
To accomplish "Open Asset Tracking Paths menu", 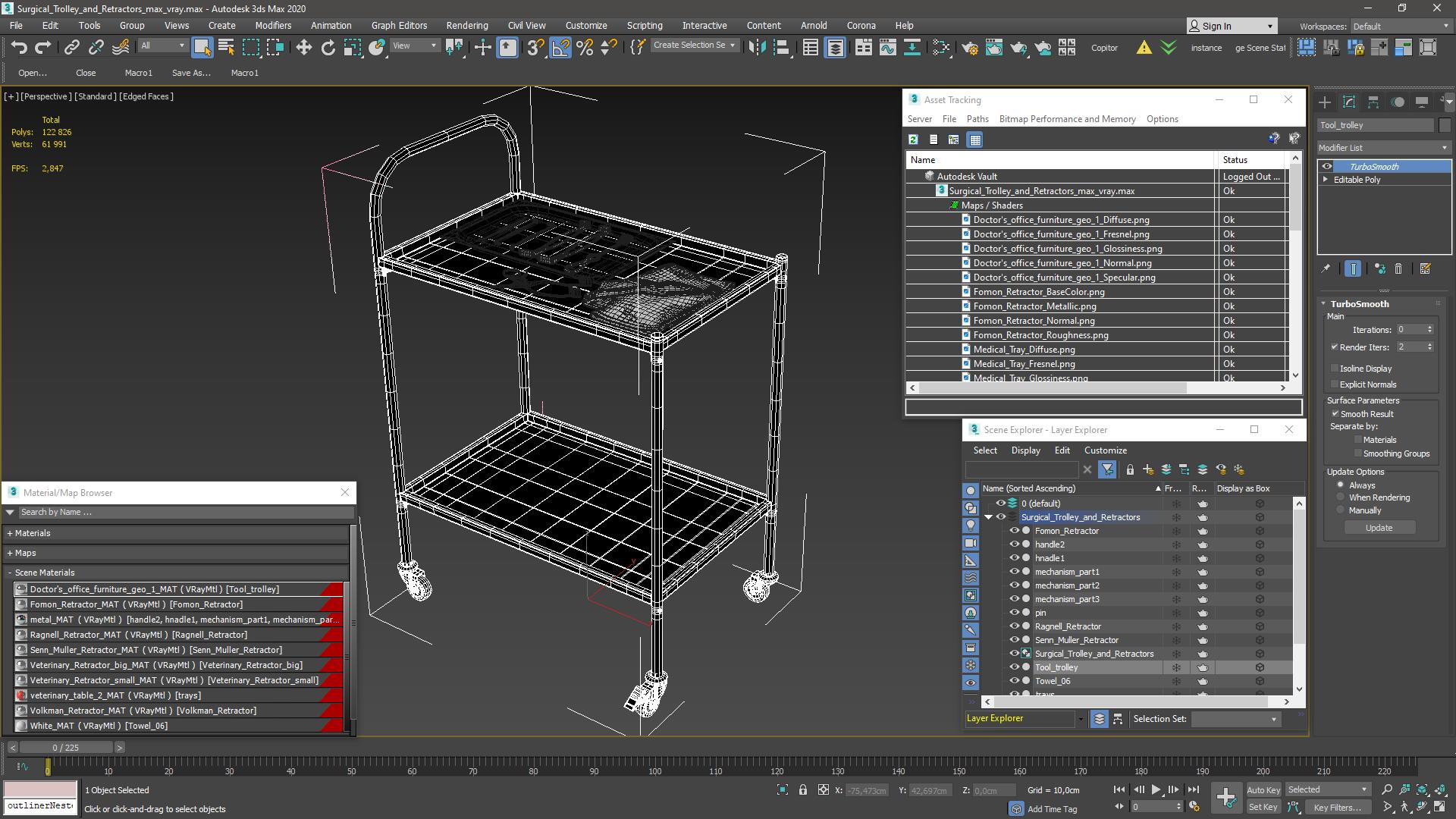I will (977, 119).
